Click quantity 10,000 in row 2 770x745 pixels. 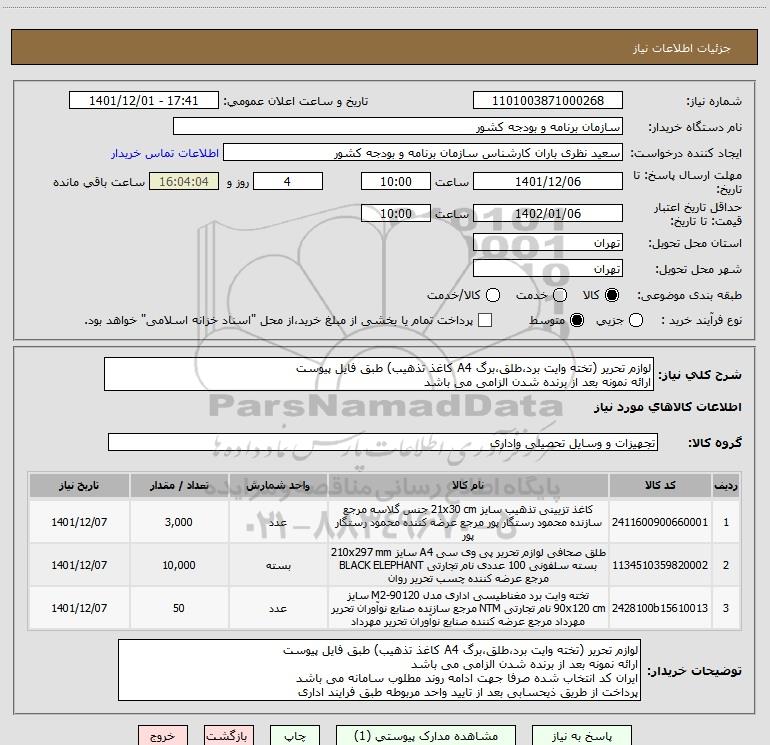[x=179, y=565]
